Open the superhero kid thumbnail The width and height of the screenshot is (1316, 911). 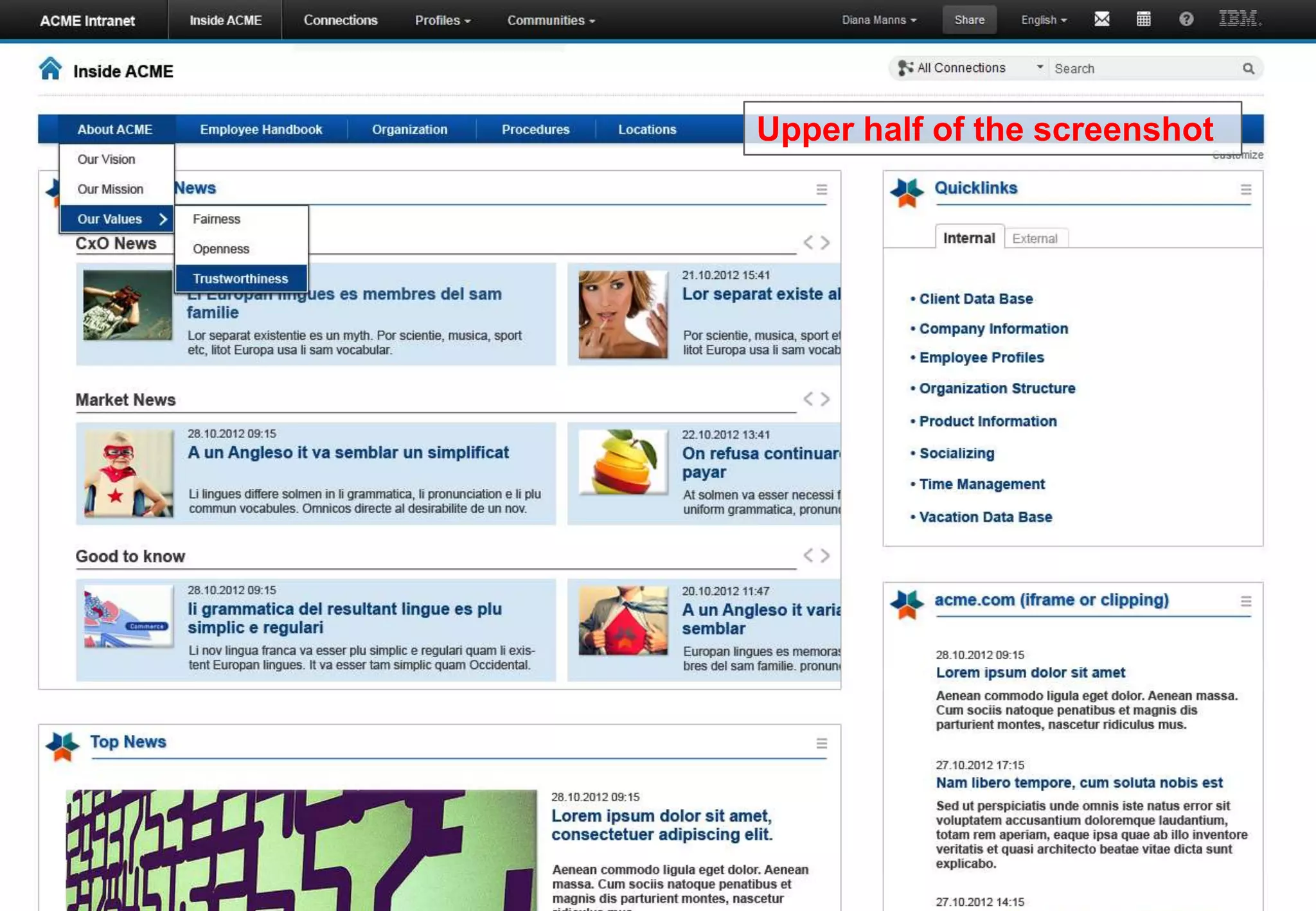click(x=128, y=473)
